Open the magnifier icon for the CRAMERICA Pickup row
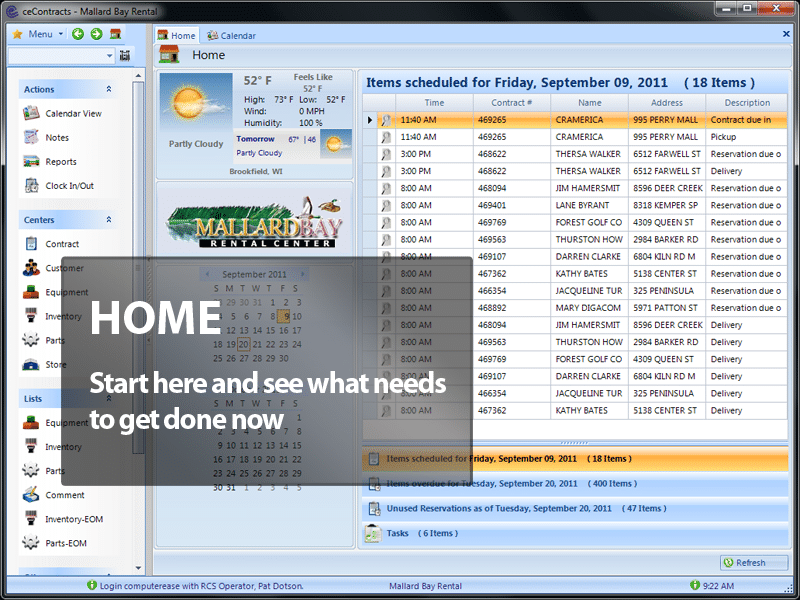 (386, 137)
